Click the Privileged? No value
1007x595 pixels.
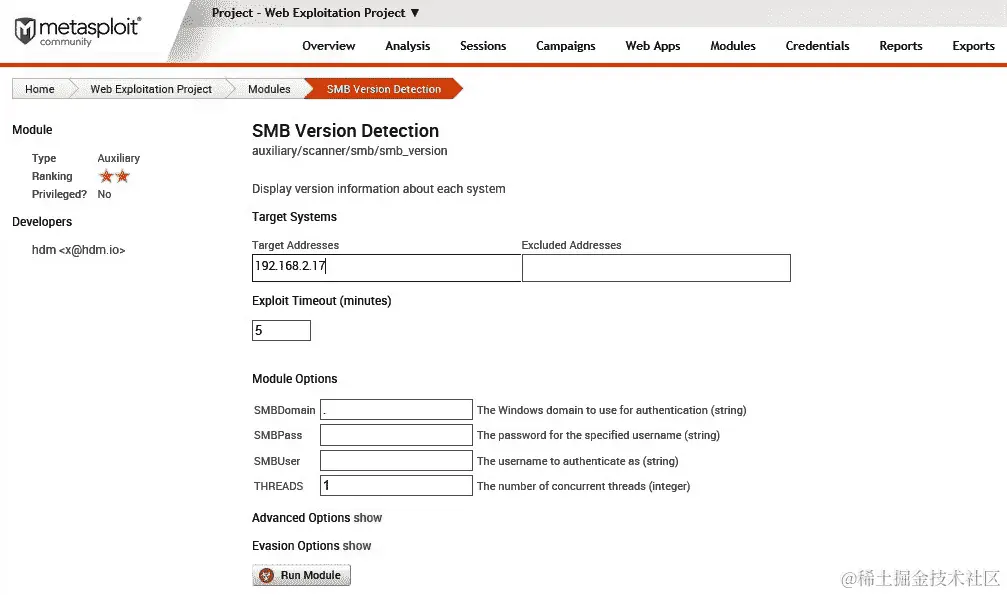tap(104, 194)
